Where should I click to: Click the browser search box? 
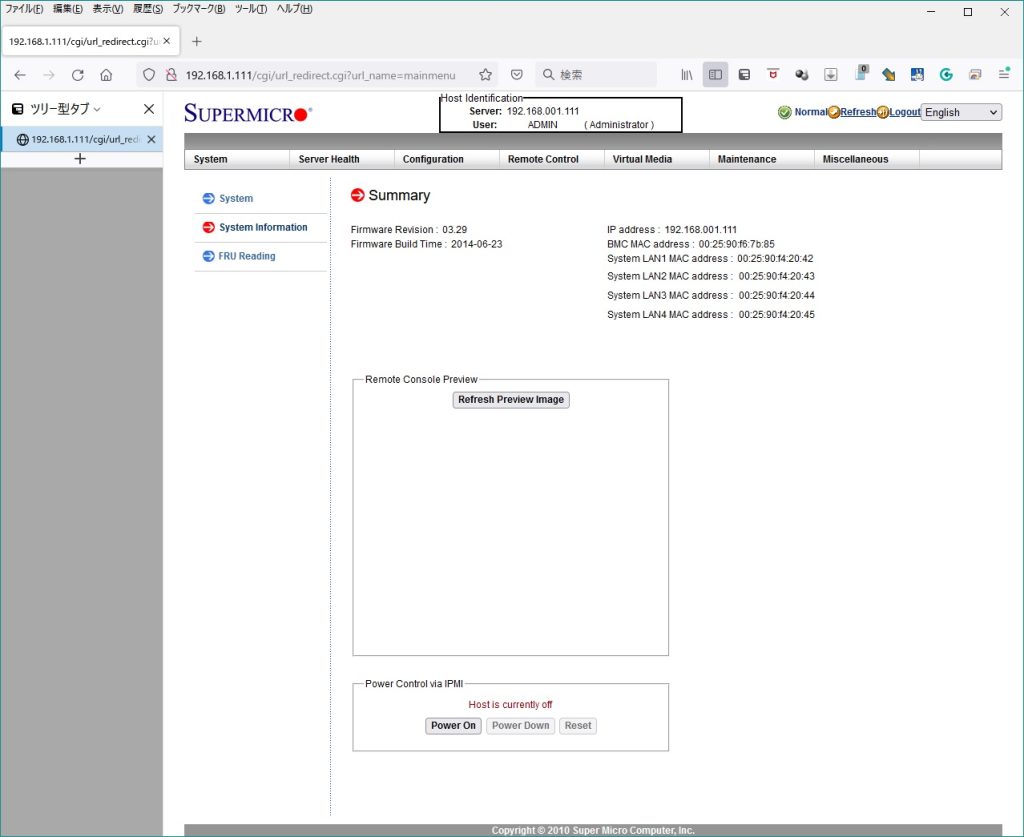[596, 75]
